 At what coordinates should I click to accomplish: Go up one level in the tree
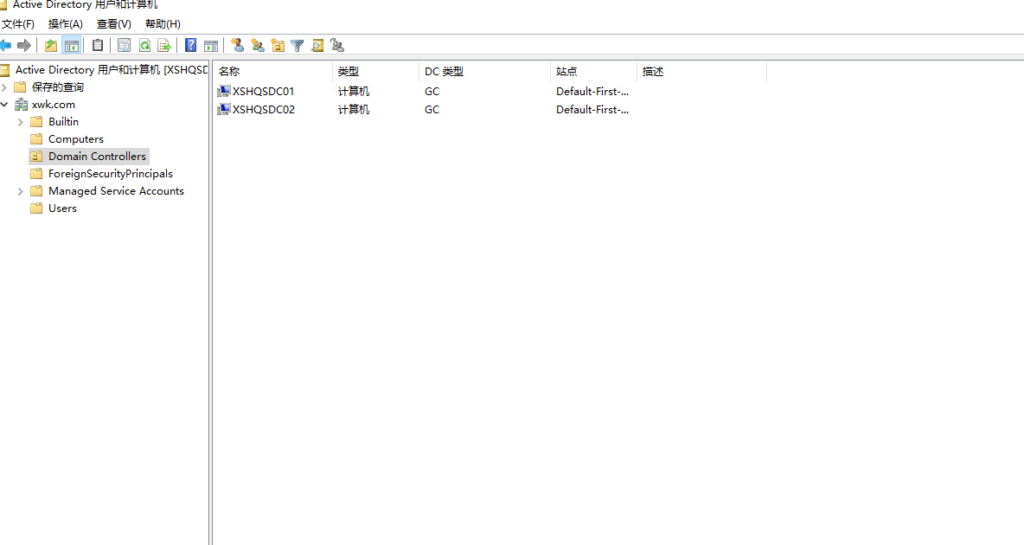[x=51, y=45]
